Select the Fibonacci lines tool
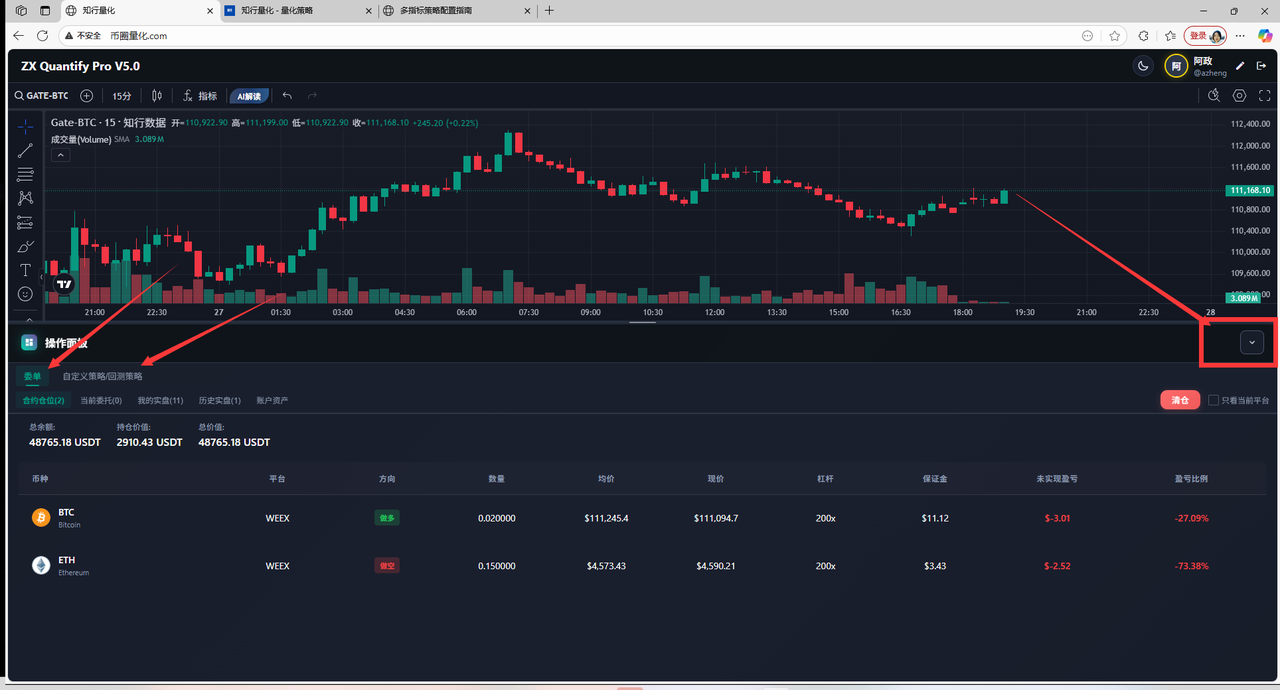This screenshot has width=1280, height=690. [x=25, y=174]
